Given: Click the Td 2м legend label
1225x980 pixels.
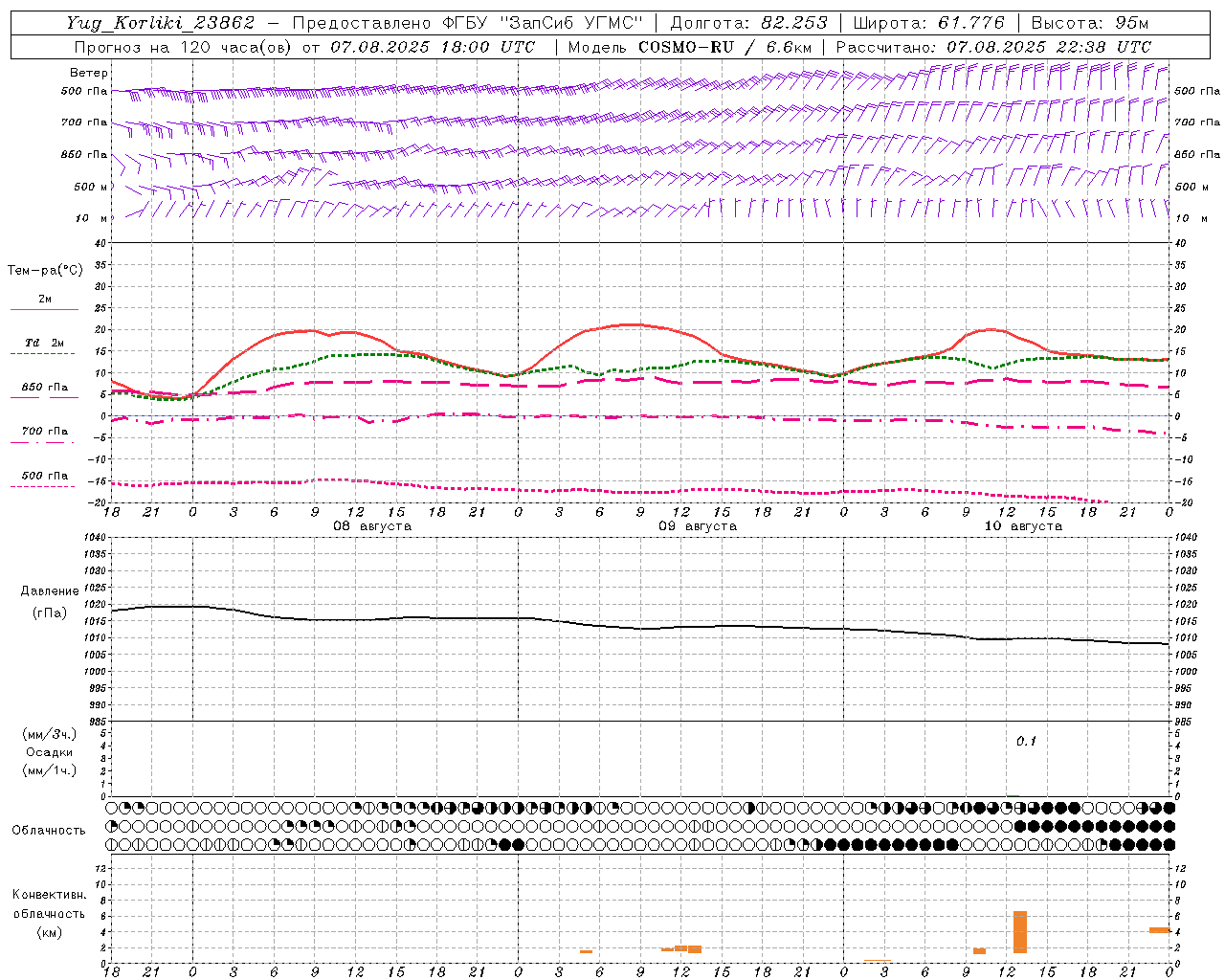Looking at the screenshot, I should pos(45,343).
